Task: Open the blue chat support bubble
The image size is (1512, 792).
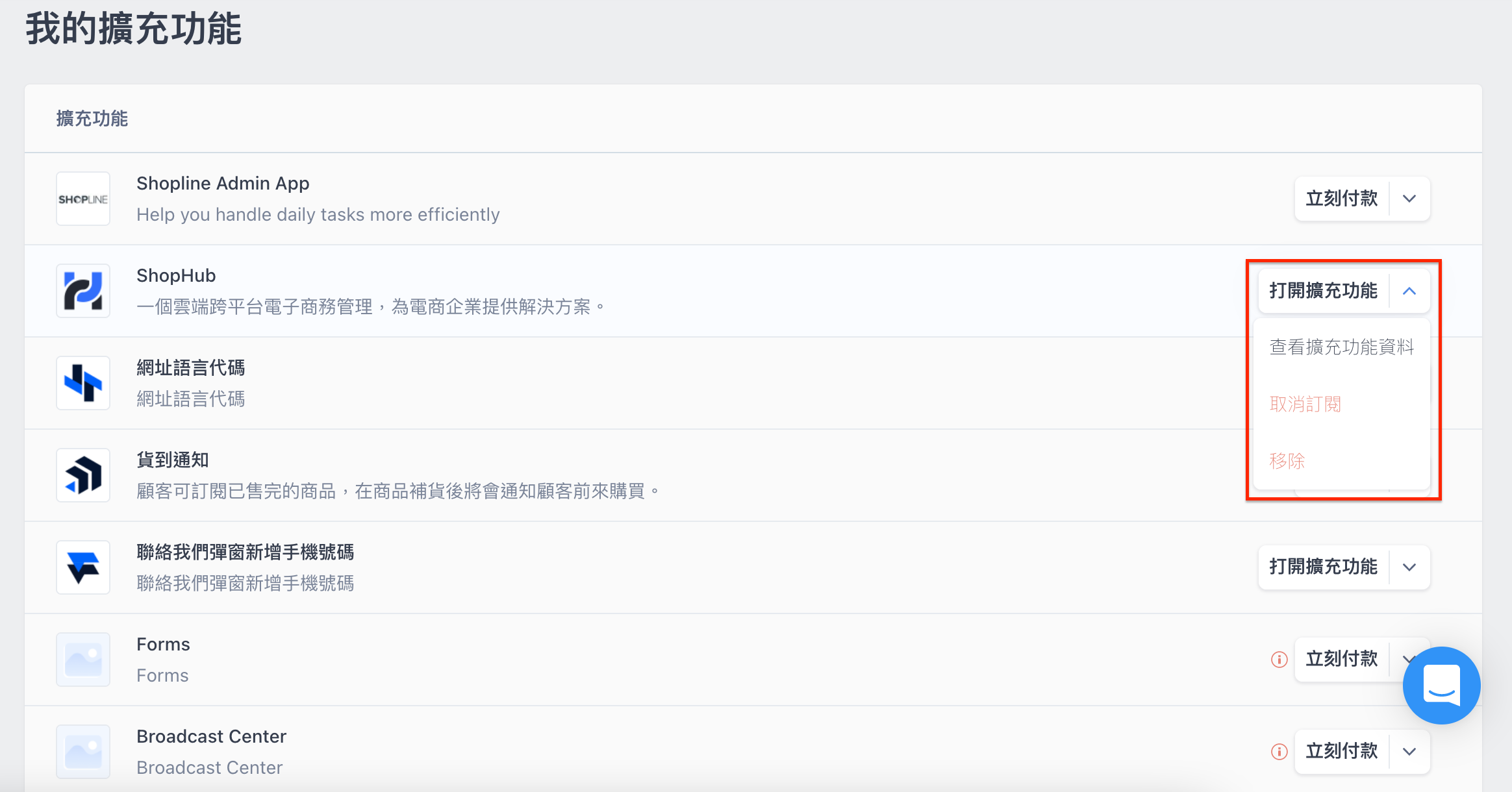Action: coord(1441,686)
